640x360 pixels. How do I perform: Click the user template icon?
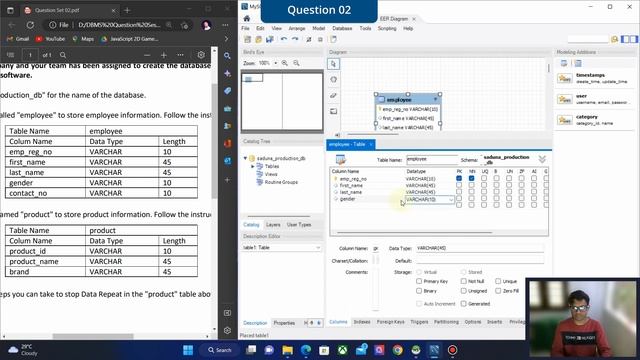point(565,99)
